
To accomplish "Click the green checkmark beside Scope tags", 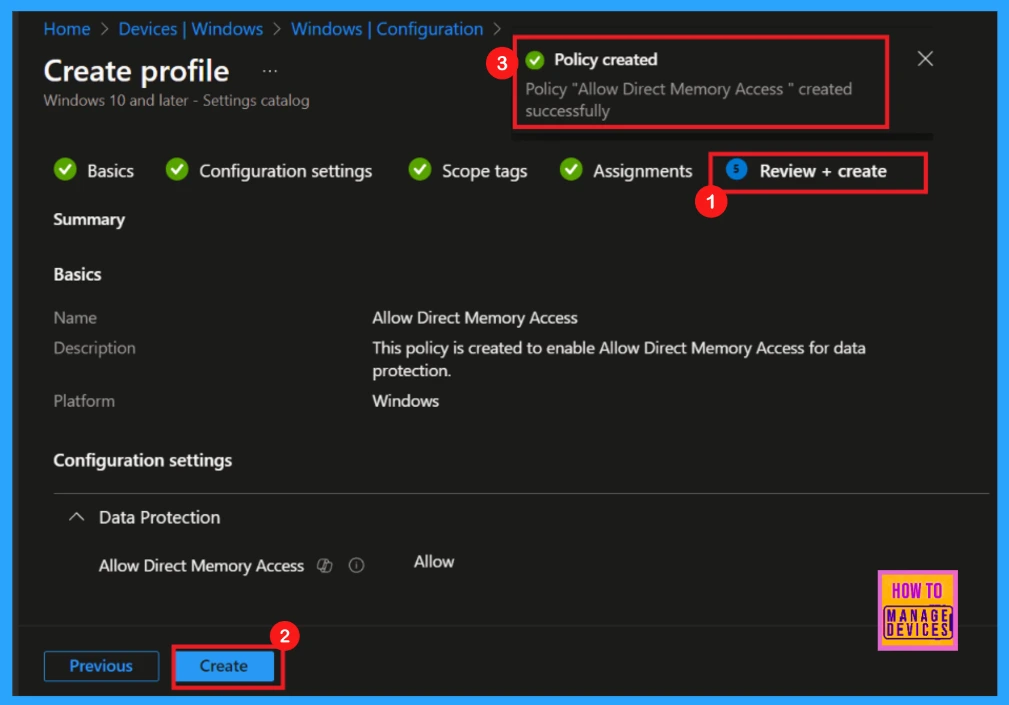I will click(420, 170).
